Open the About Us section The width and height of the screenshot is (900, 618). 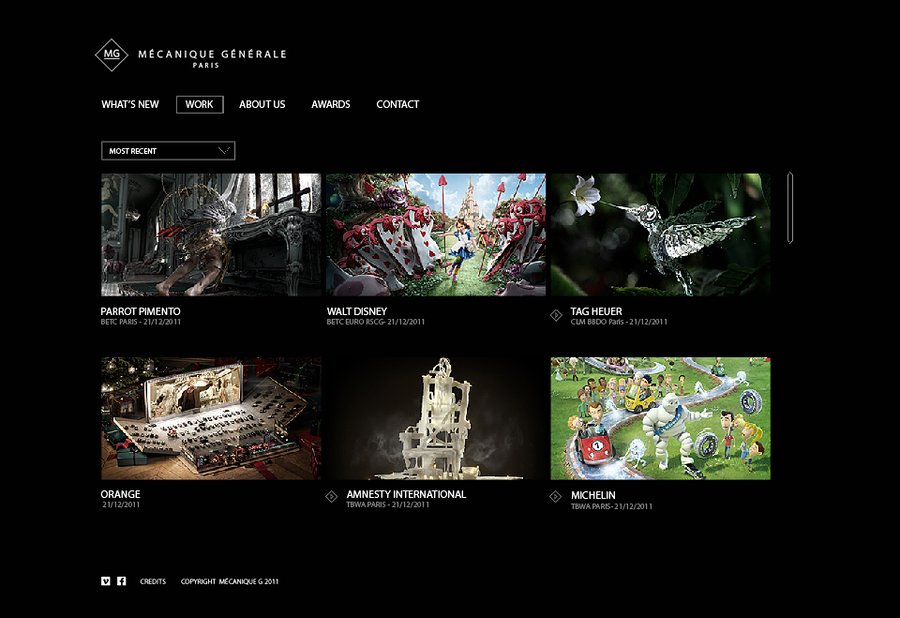click(x=262, y=104)
